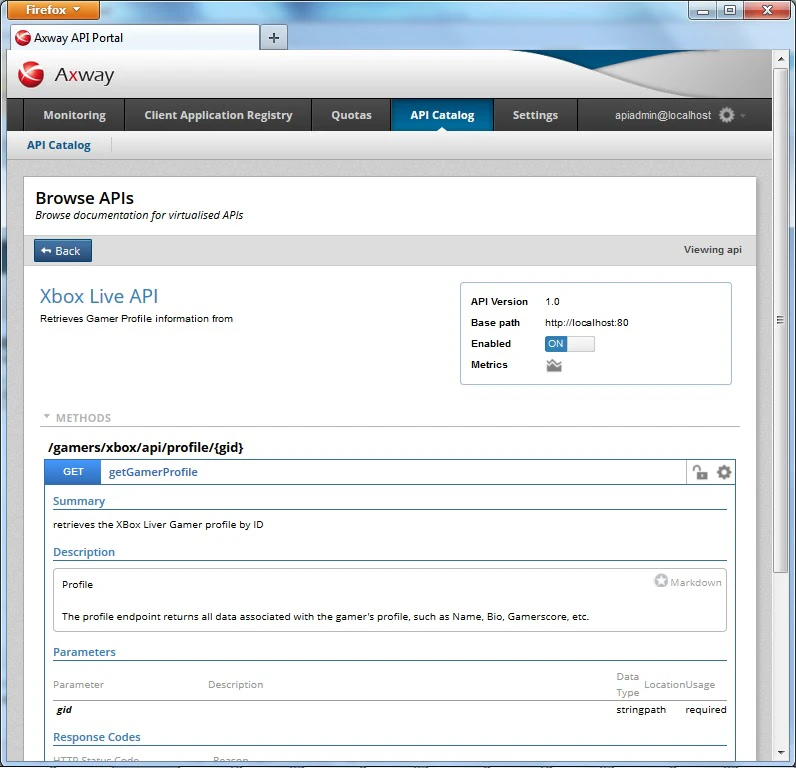Click the Viewing api status text
This screenshot has width=796, height=768.
[713, 249]
